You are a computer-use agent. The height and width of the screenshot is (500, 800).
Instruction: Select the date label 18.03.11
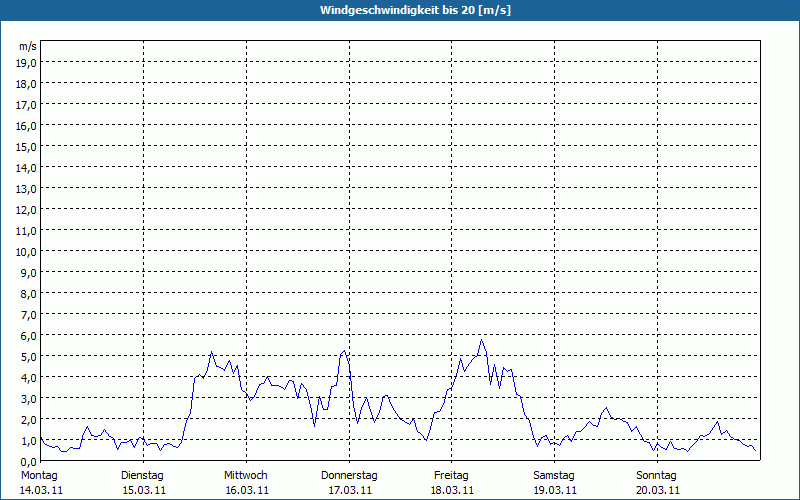tap(452, 490)
